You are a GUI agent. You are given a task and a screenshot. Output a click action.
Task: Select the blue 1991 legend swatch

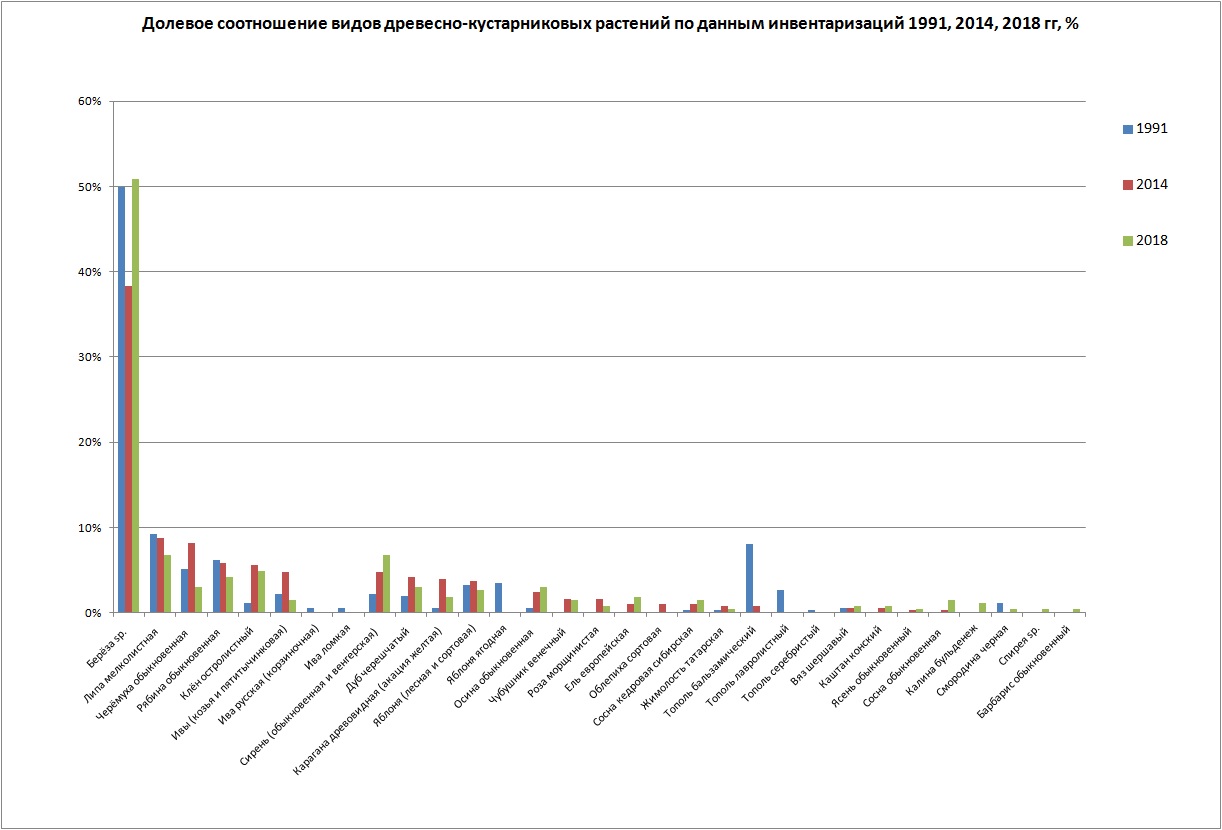[1127, 129]
